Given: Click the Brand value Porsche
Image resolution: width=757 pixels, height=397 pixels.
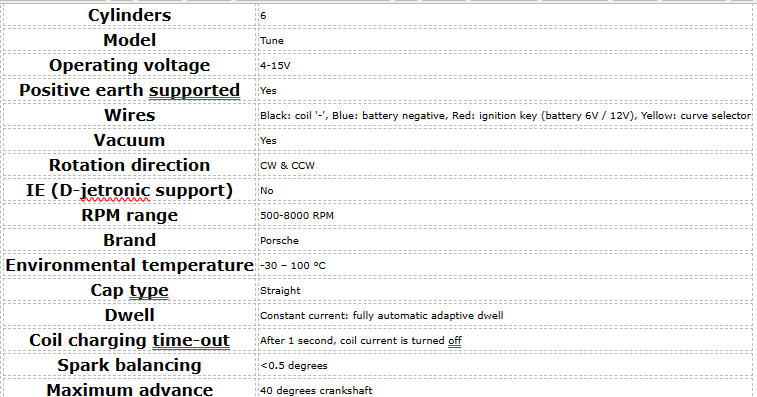Looking at the screenshot, I should (x=279, y=241).
